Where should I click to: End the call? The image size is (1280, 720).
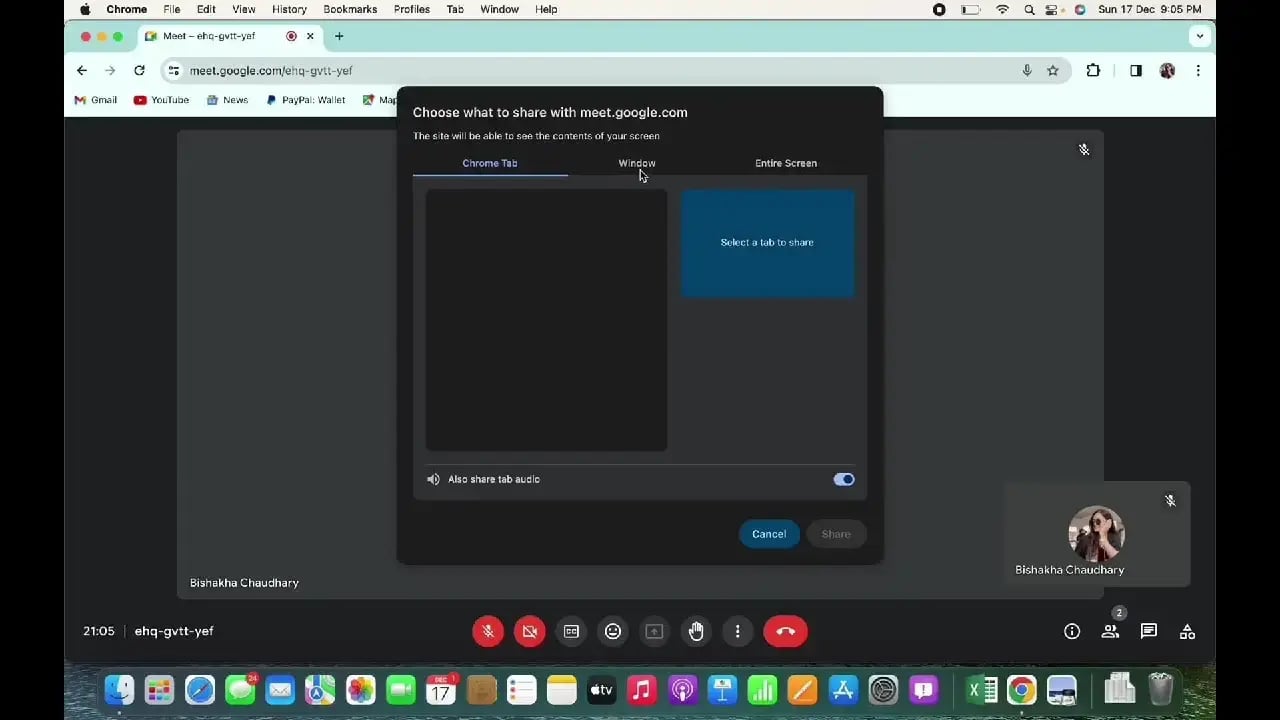[x=785, y=631]
